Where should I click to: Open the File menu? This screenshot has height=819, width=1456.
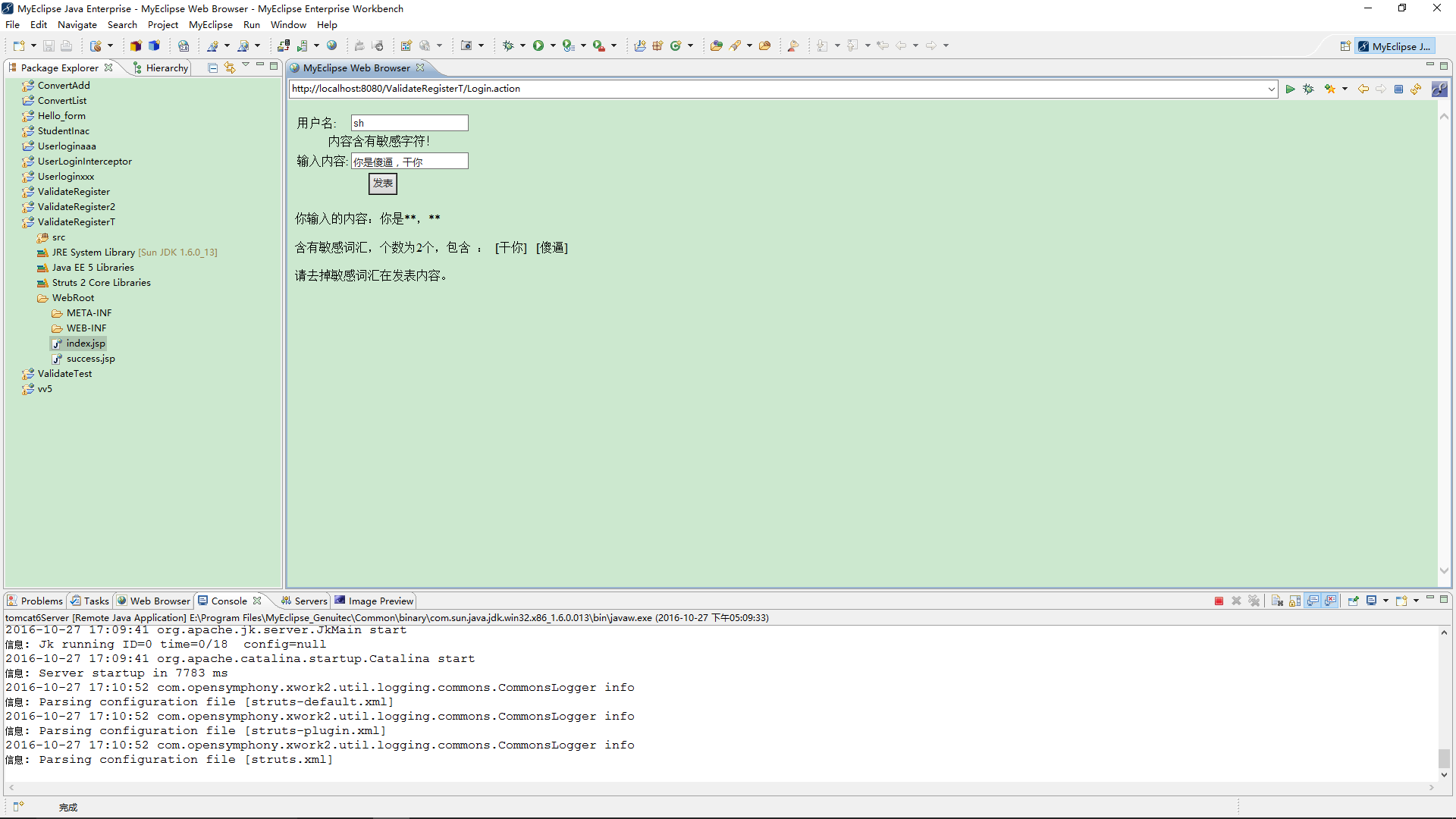pos(12,25)
